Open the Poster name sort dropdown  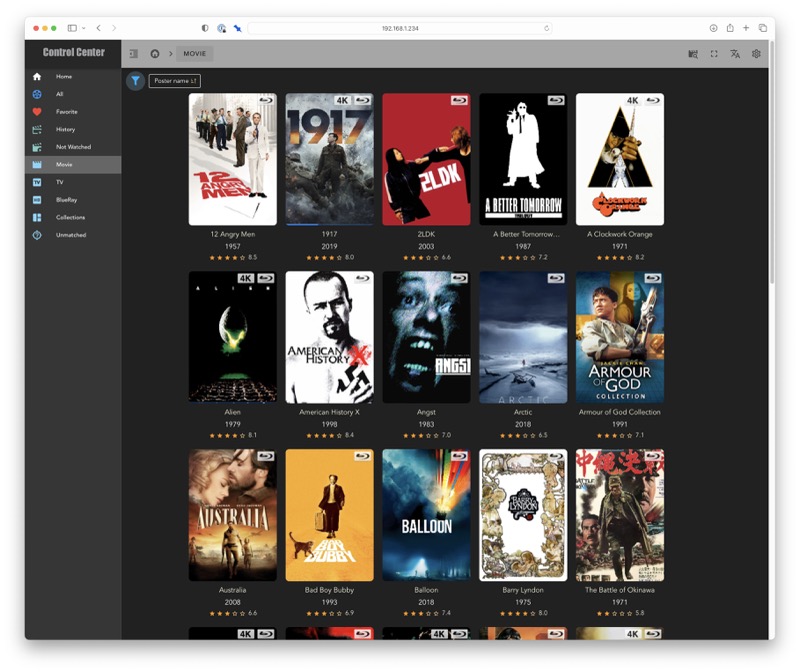click(x=174, y=81)
